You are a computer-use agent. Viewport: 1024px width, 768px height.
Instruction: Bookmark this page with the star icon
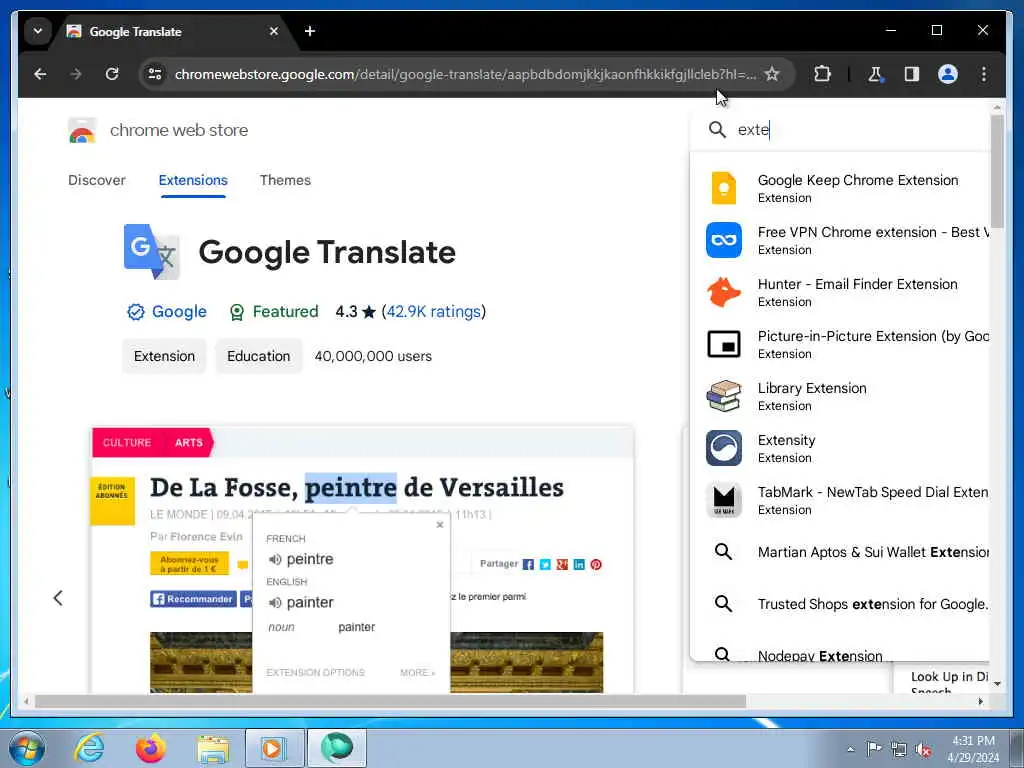[x=772, y=74]
